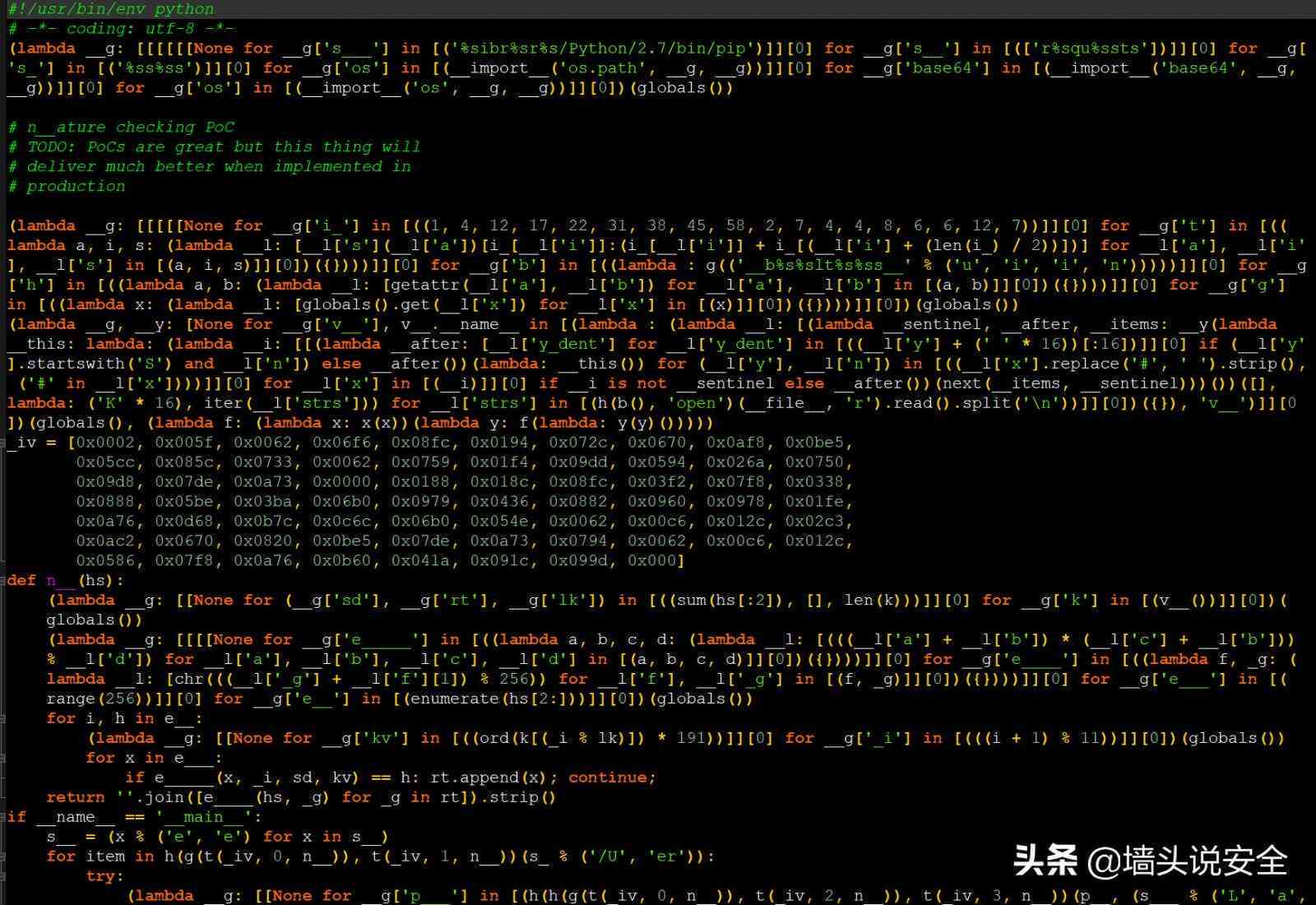Click the '# production' comment line
This screenshot has width=1316, height=905.
(67, 187)
